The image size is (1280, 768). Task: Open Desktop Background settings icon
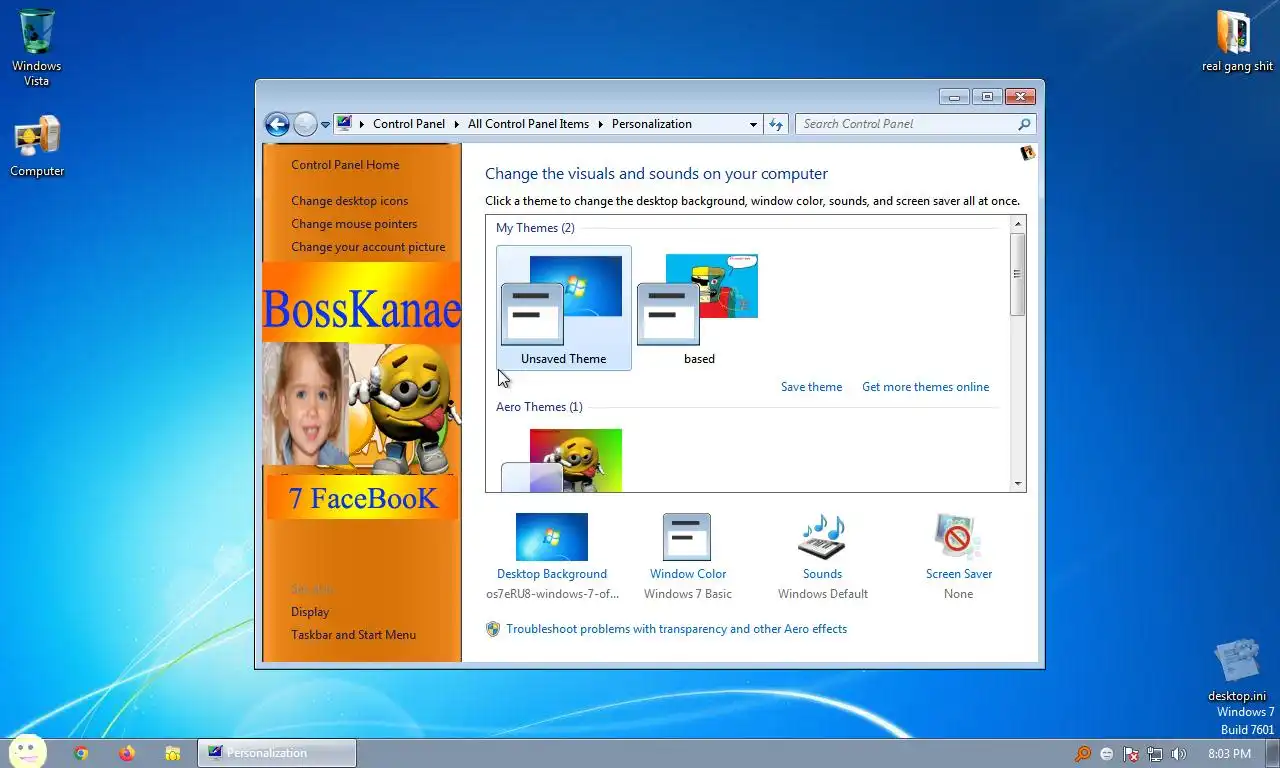[552, 537]
